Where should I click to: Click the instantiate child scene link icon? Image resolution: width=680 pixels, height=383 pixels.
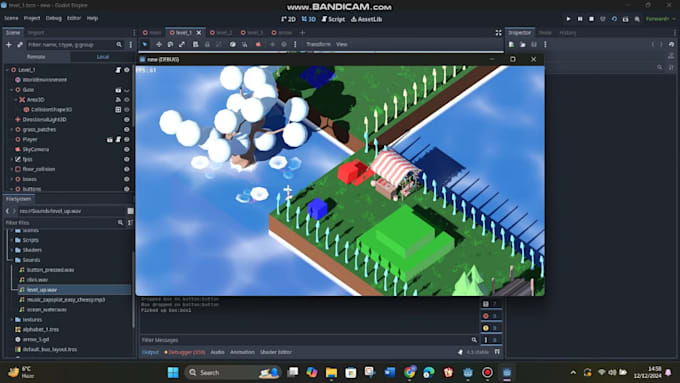click(20, 45)
